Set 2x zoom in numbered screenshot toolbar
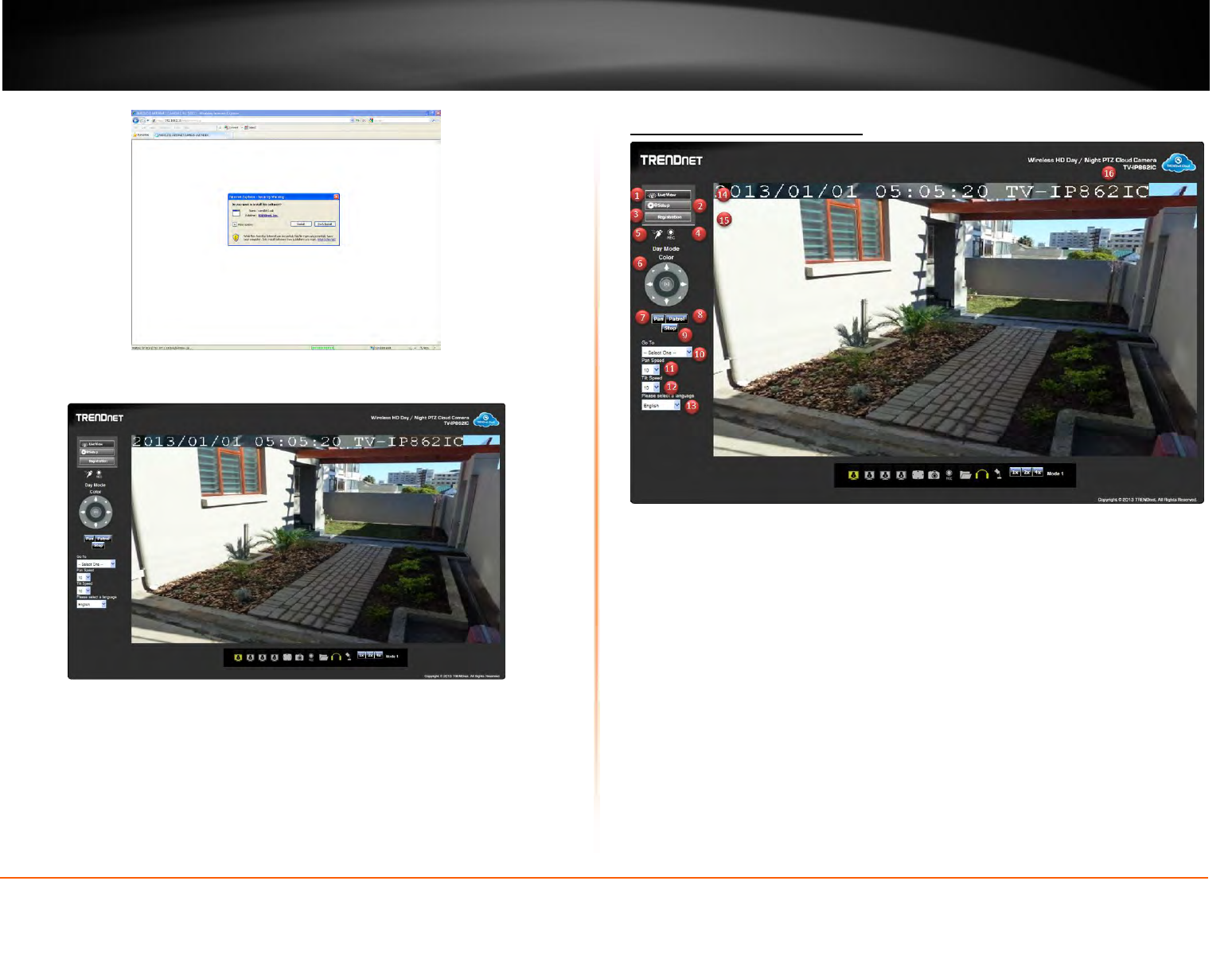The height and width of the screenshot is (955, 1232). [1027, 472]
